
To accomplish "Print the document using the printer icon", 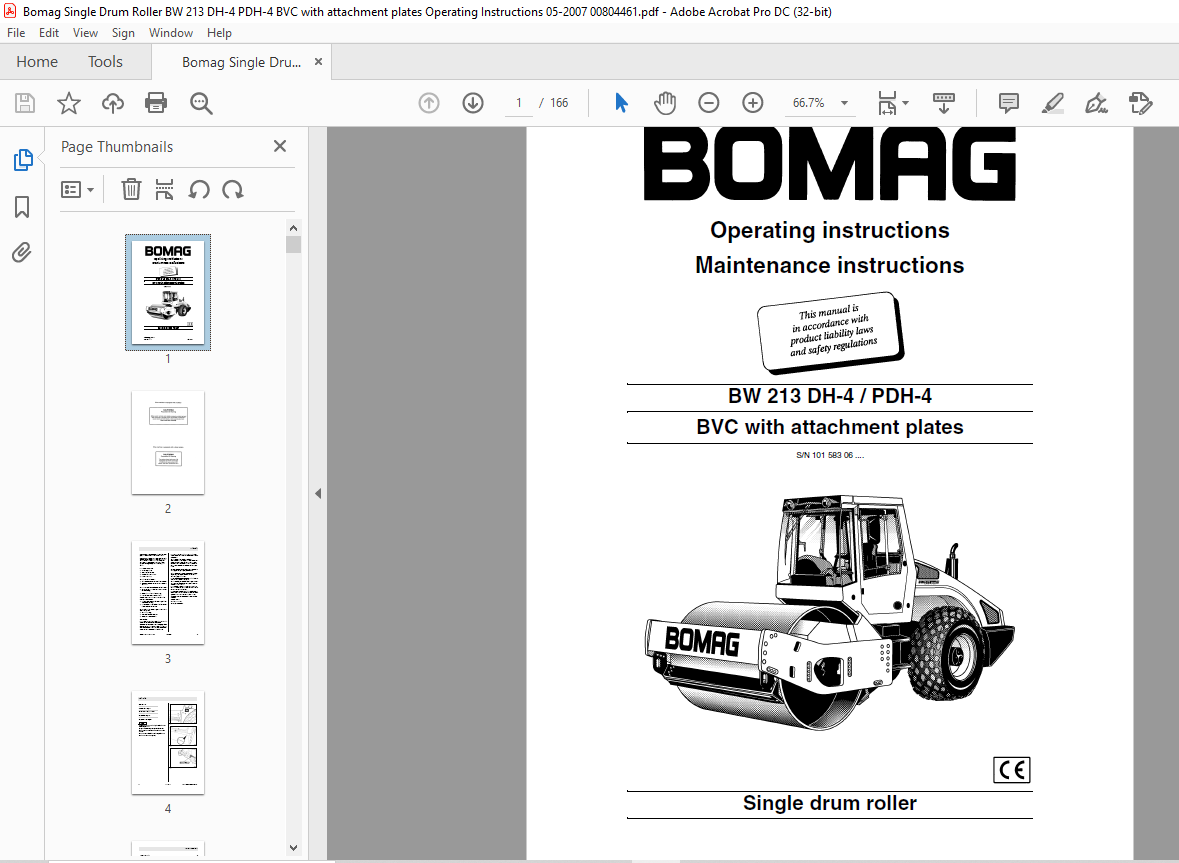I will (156, 103).
